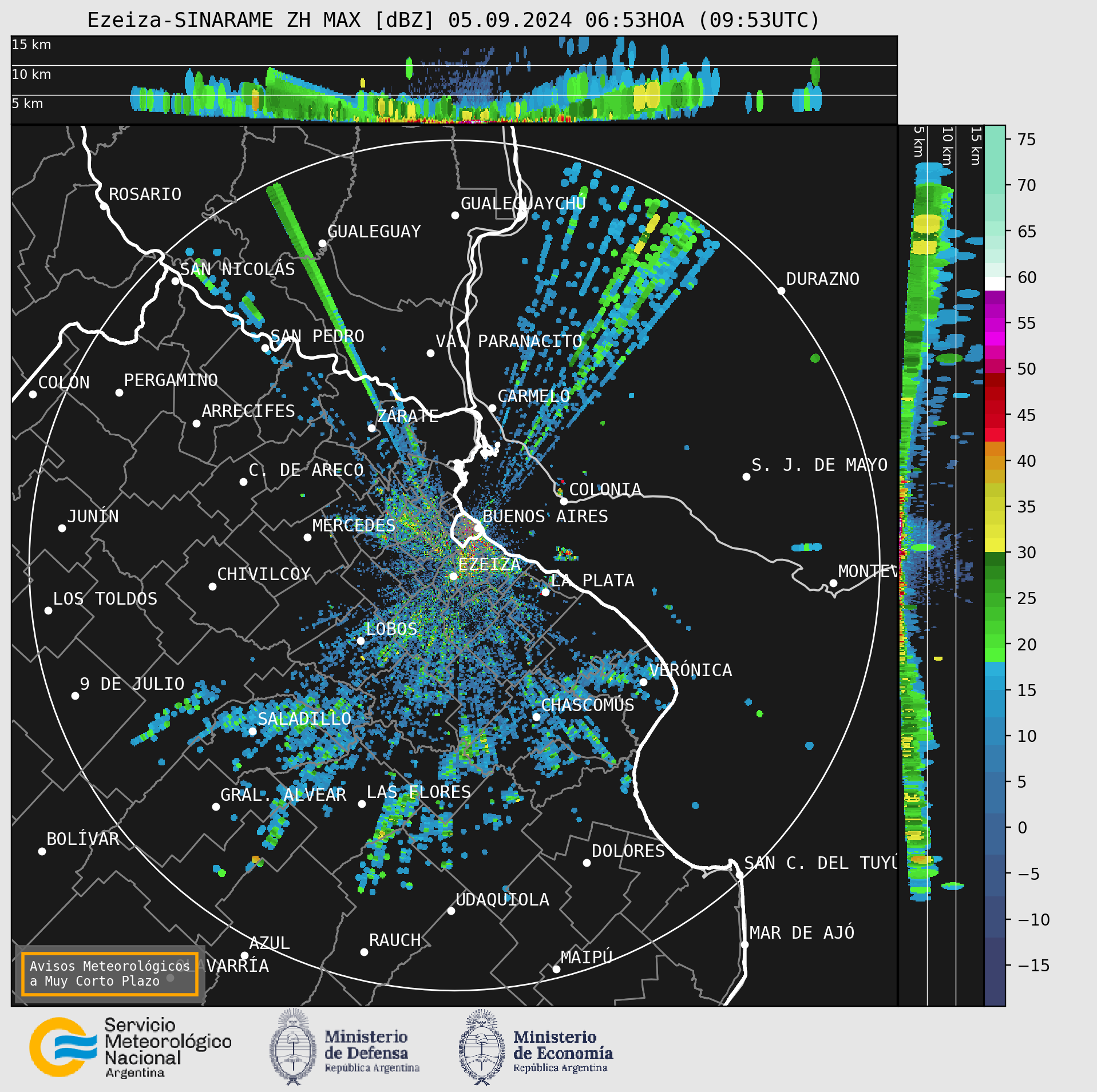Click the ARRECIFES label
Image resolution: width=1097 pixels, height=1092 pixels.
tap(248, 411)
